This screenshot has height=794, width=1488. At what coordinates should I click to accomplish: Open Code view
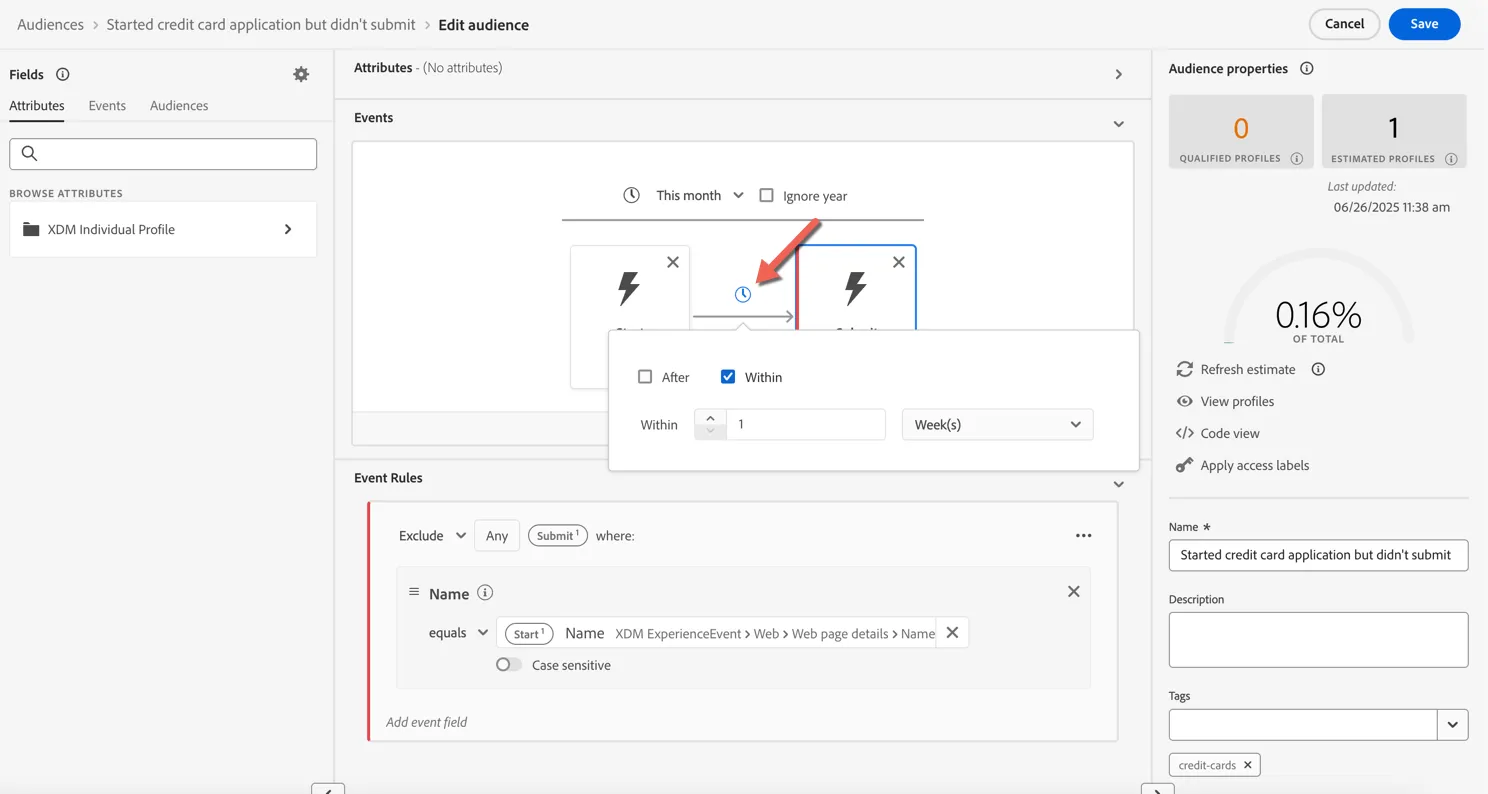(x=1230, y=433)
